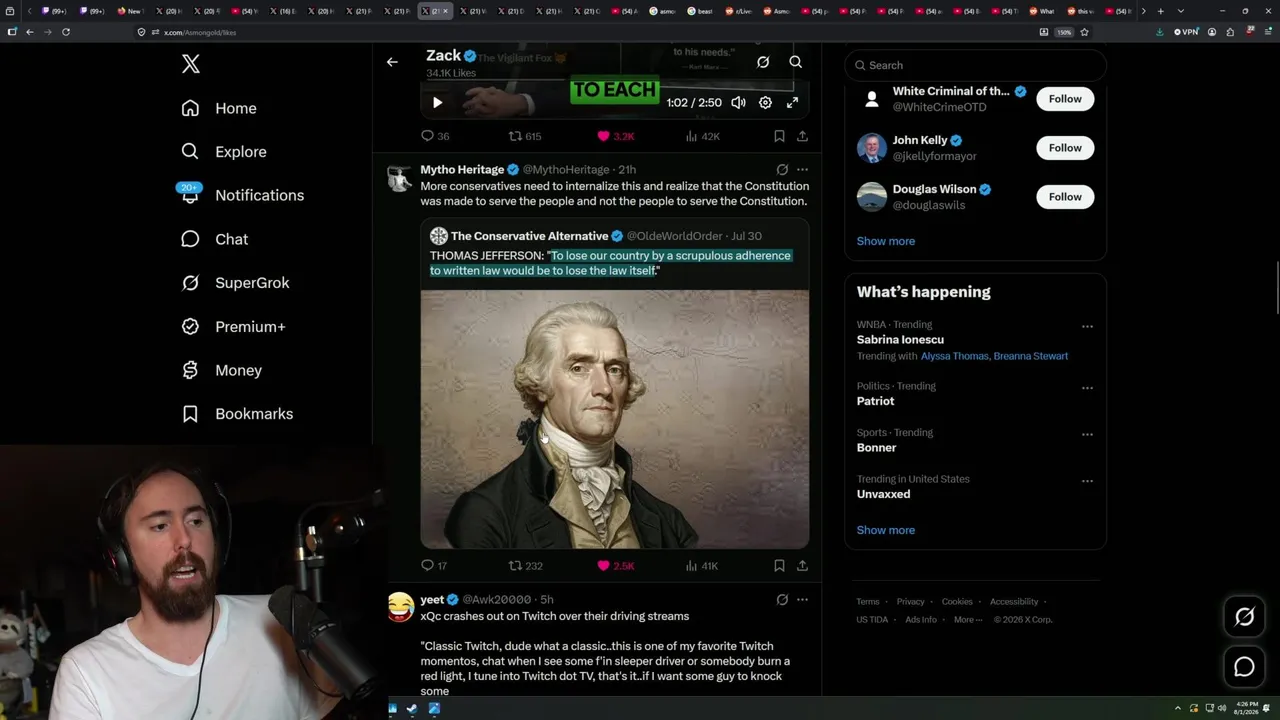Open Mytho Heritage's profile name link
1280x720 pixels.
[x=462, y=170]
